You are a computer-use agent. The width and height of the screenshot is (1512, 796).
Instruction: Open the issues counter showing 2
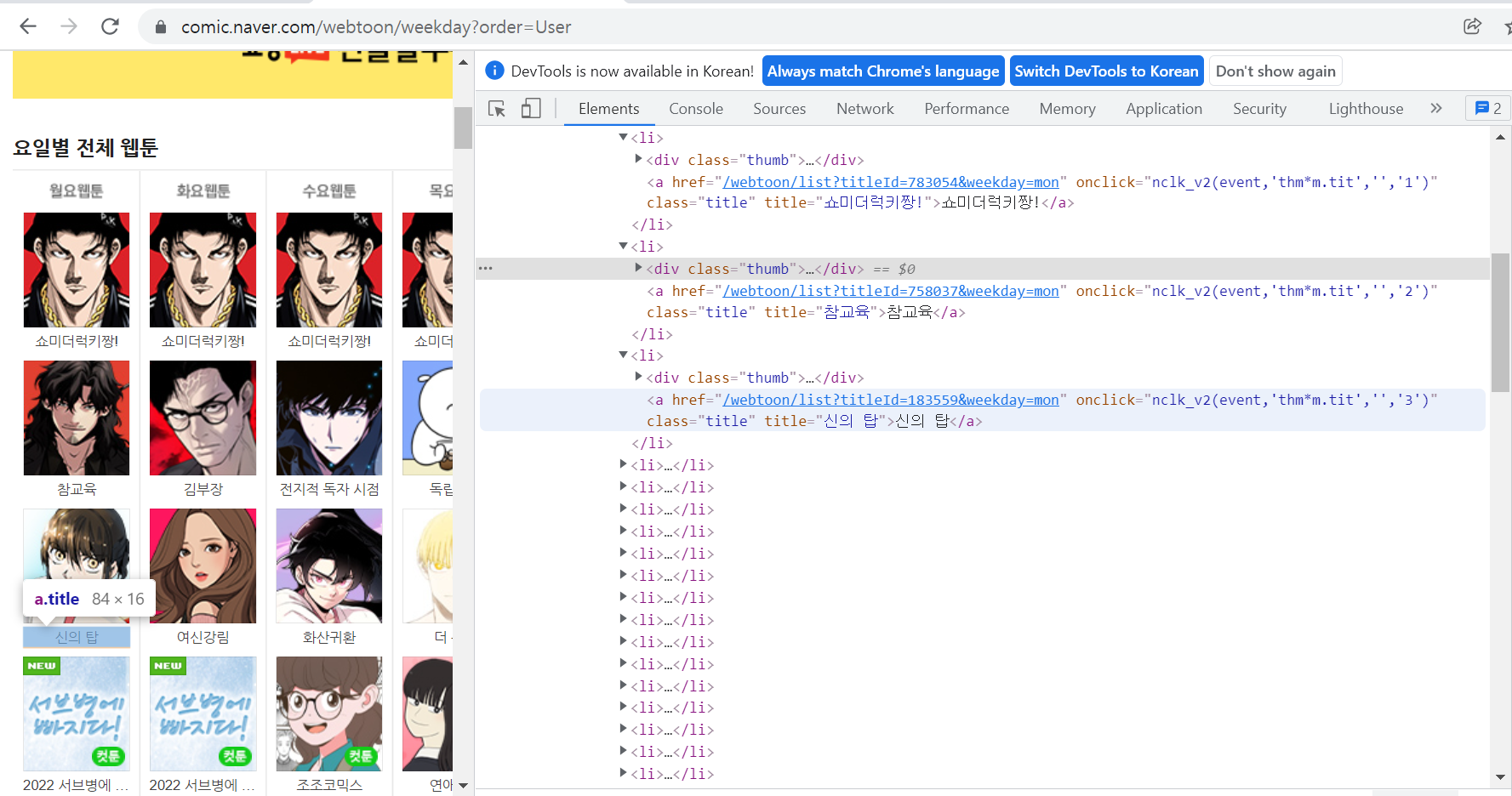(x=1488, y=108)
